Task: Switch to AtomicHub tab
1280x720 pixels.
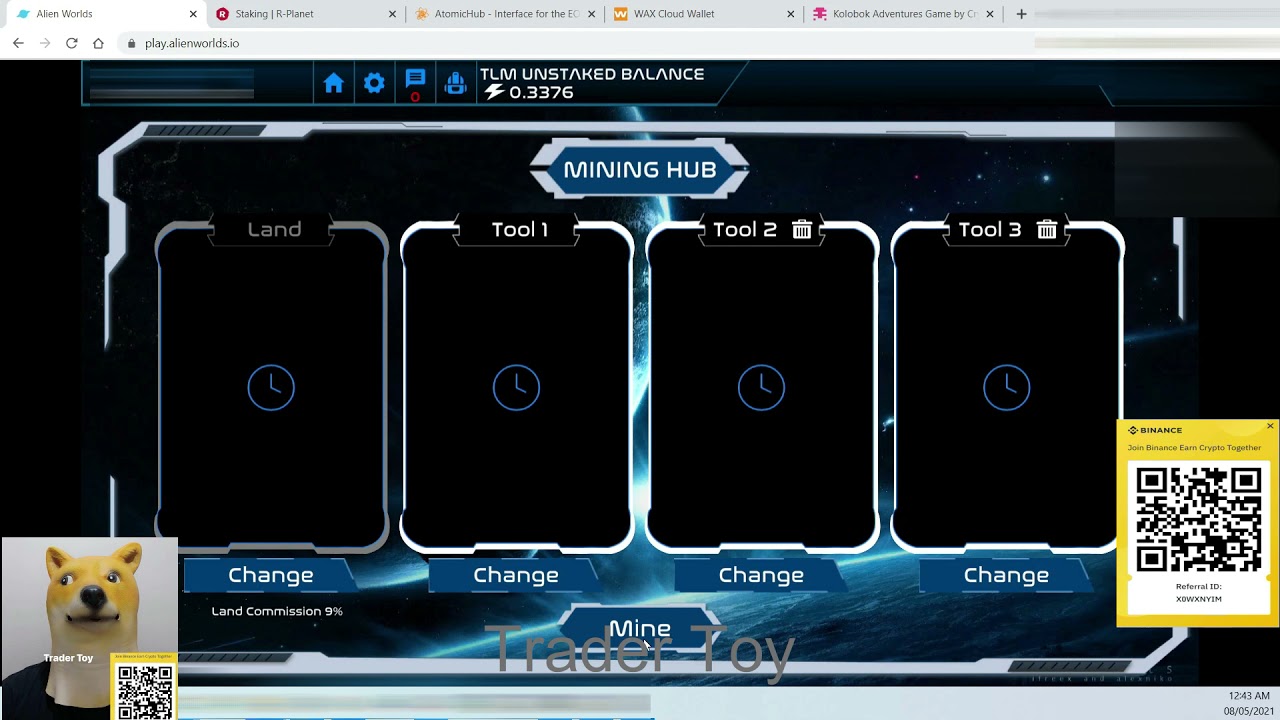Action: (x=505, y=14)
